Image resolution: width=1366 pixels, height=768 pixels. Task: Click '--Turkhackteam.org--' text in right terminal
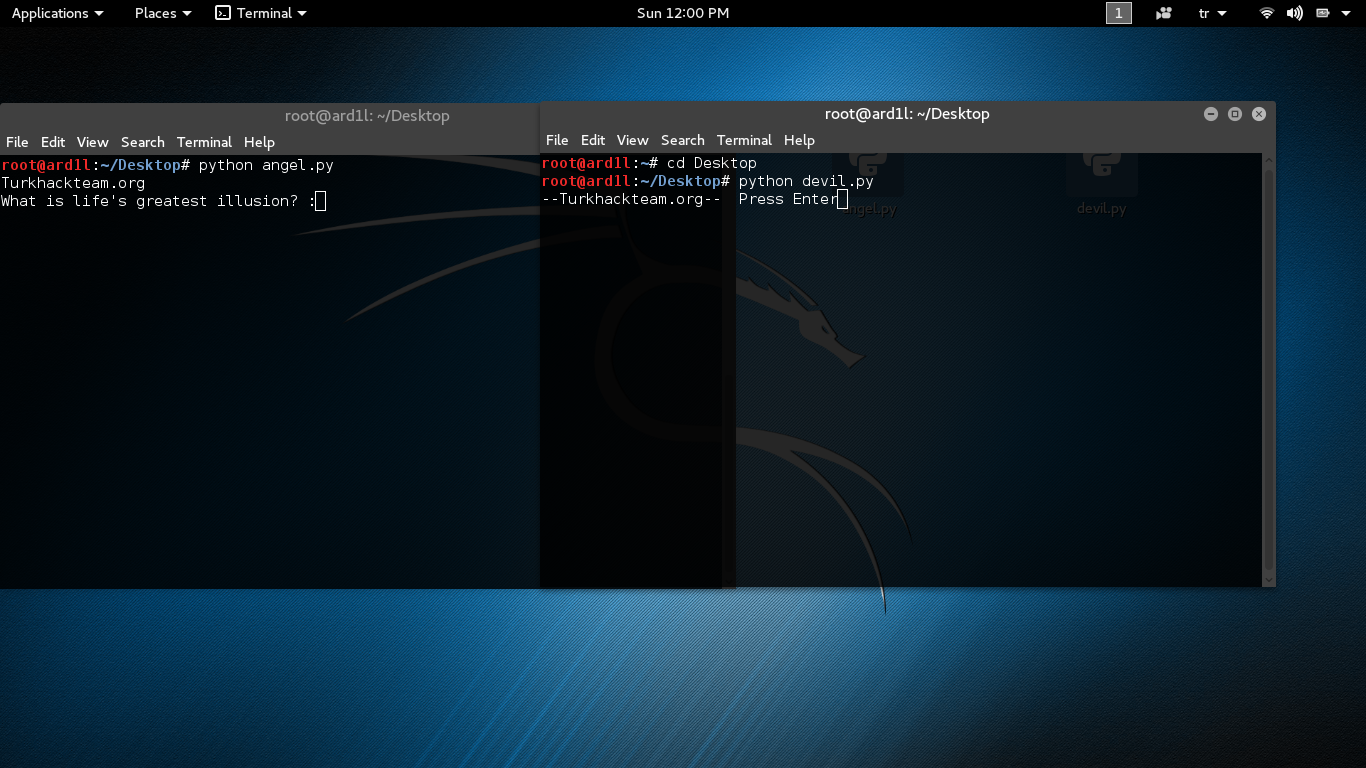click(631, 199)
